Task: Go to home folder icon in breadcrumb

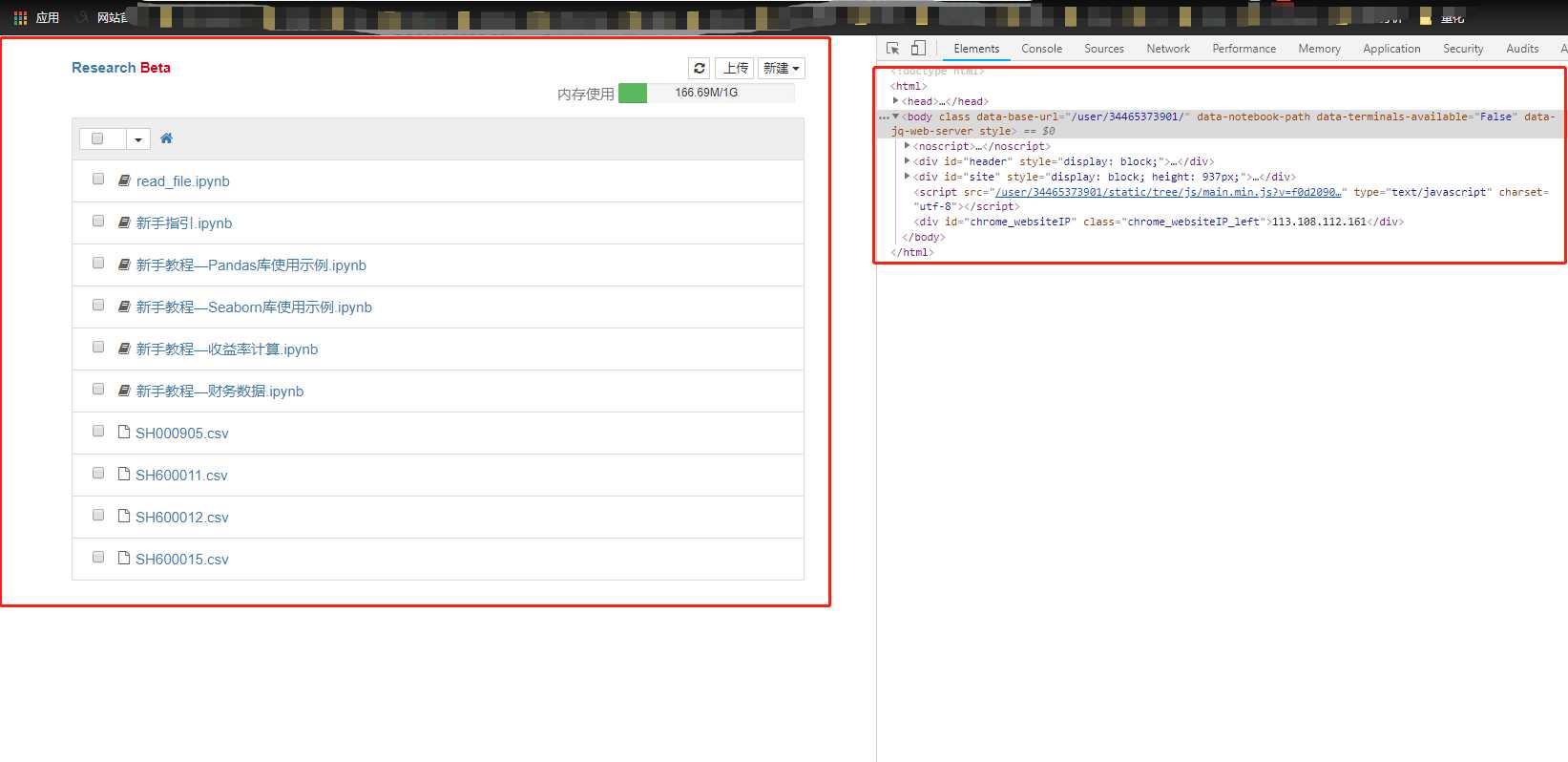Action: pyautogui.click(x=166, y=138)
